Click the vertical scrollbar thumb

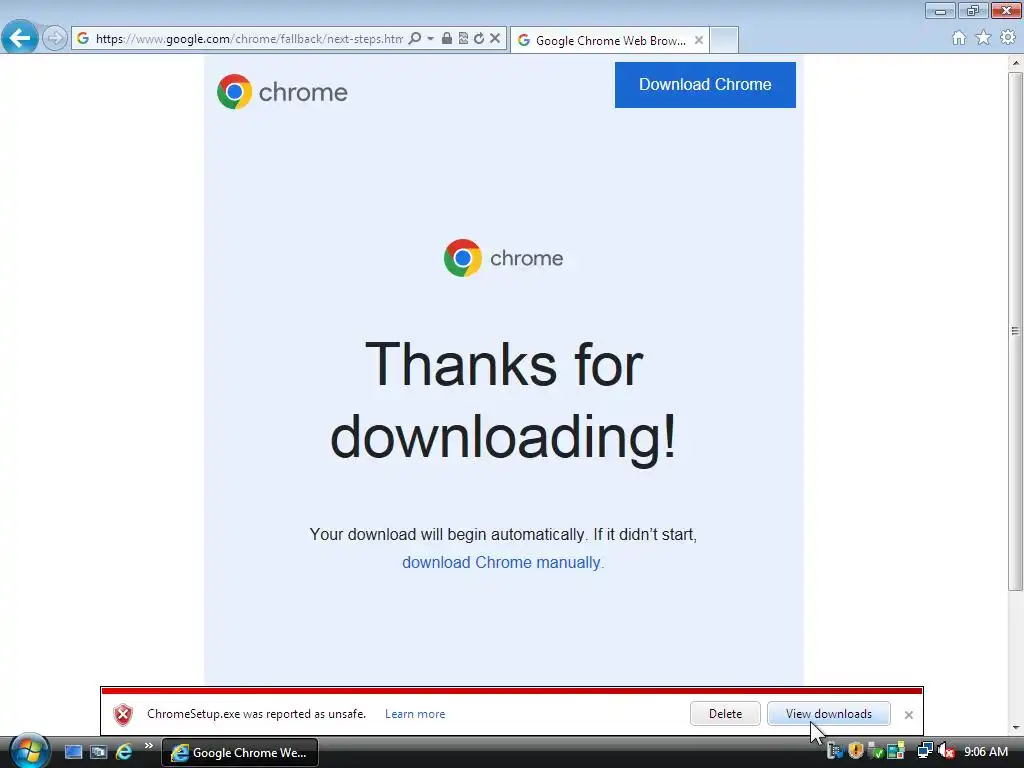click(1016, 330)
